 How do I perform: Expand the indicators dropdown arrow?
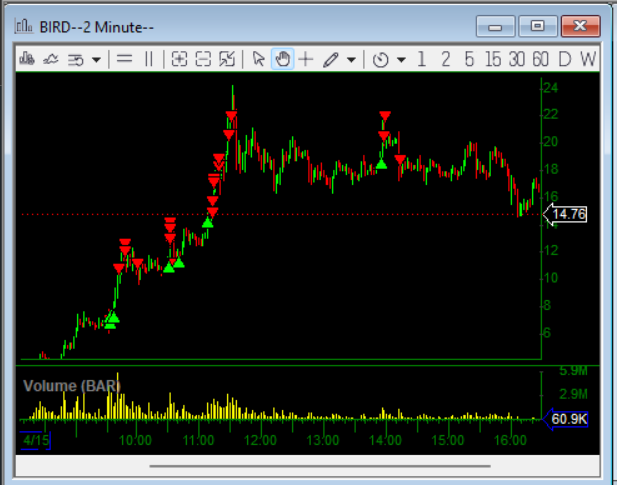coord(96,60)
